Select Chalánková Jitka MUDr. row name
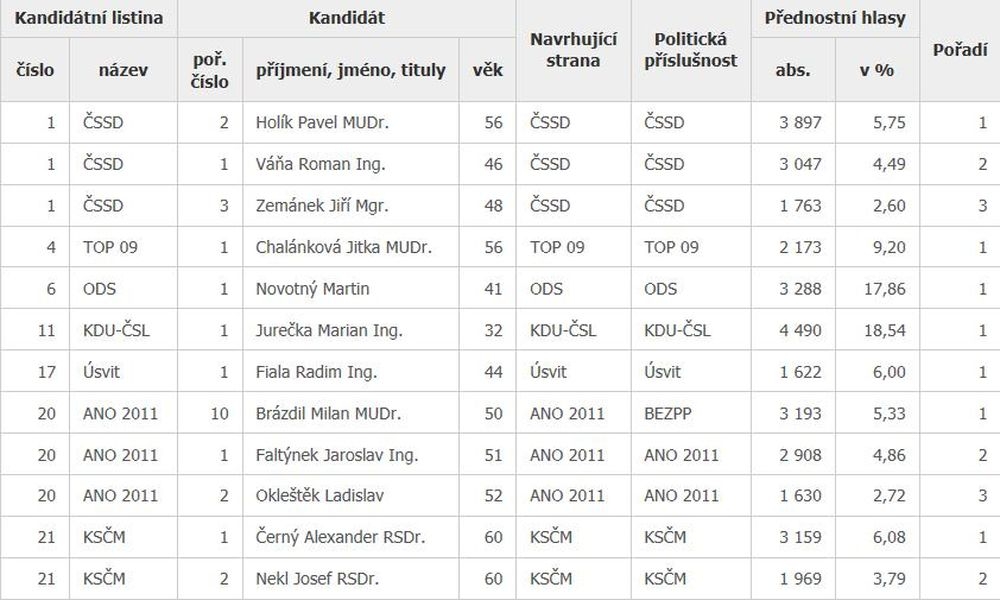The height and width of the screenshot is (600, 1000). (x=350, y=247)
